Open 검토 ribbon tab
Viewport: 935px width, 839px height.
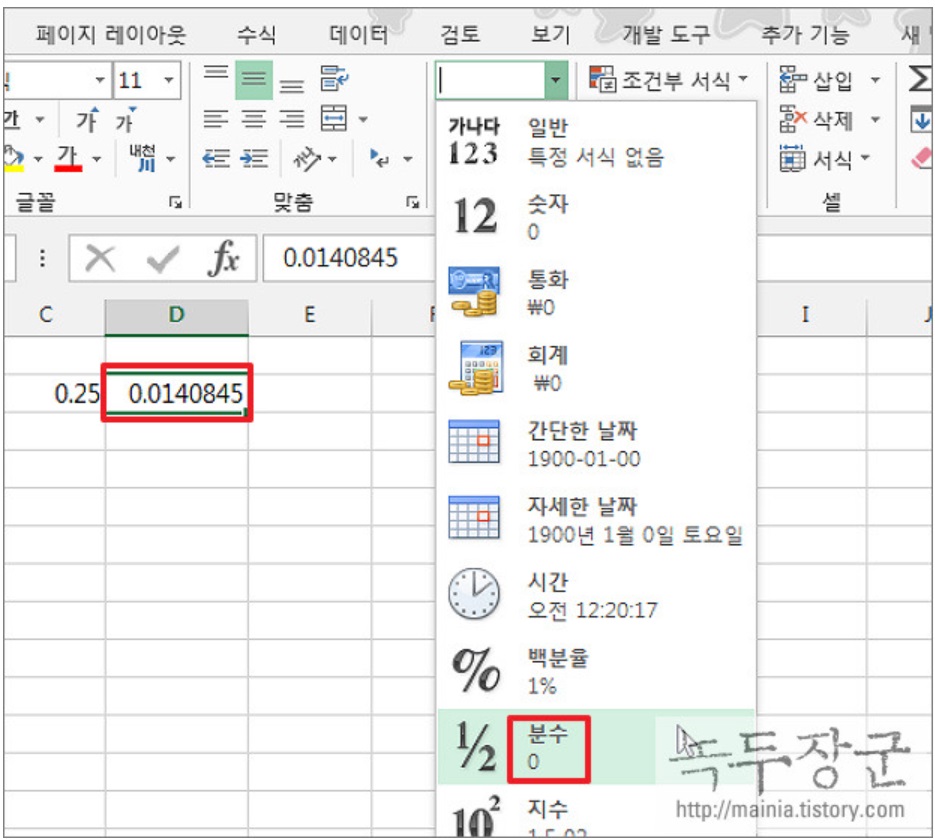[x=460, y=35]
